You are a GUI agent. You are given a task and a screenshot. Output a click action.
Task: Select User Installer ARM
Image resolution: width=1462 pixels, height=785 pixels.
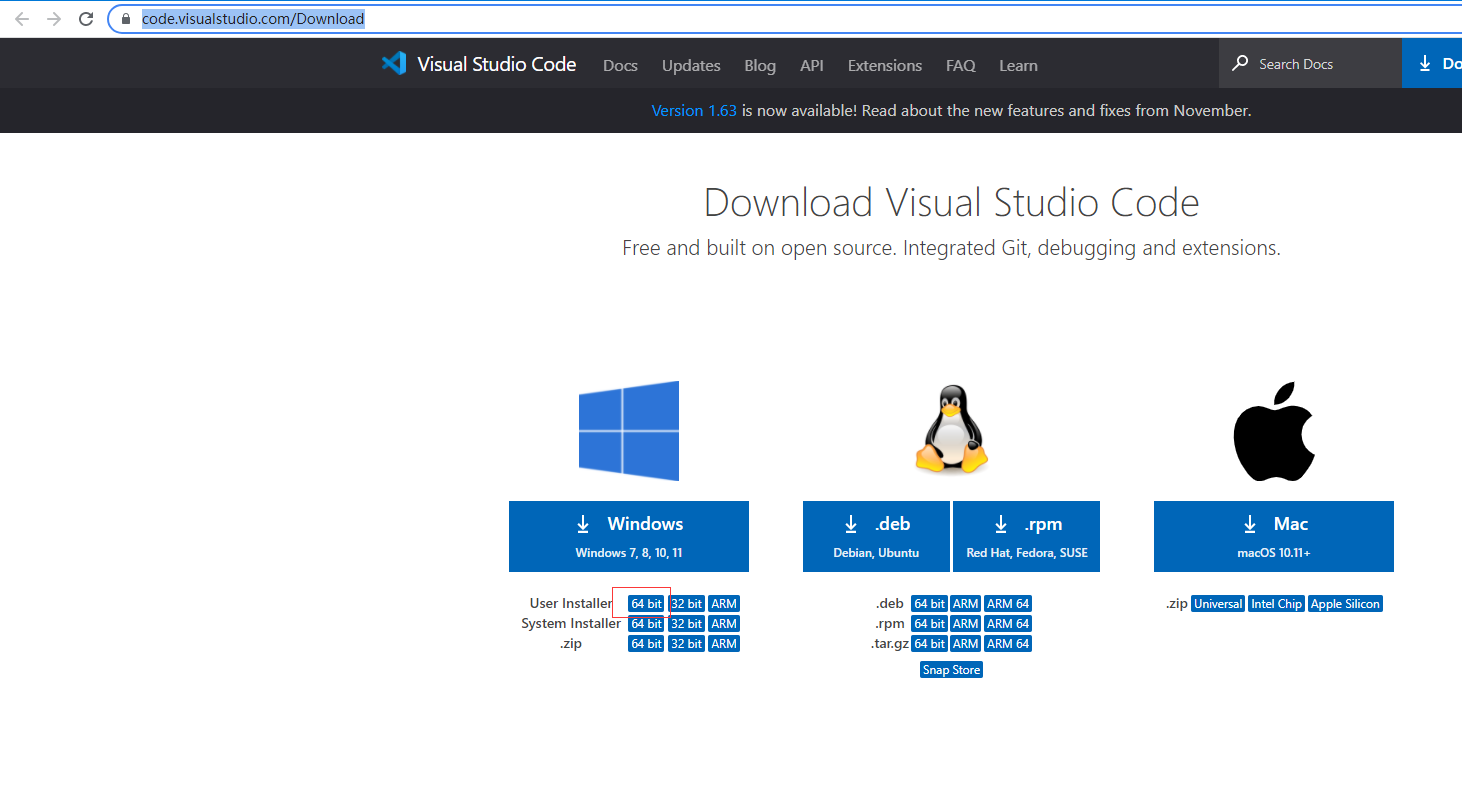pos(724,604)
